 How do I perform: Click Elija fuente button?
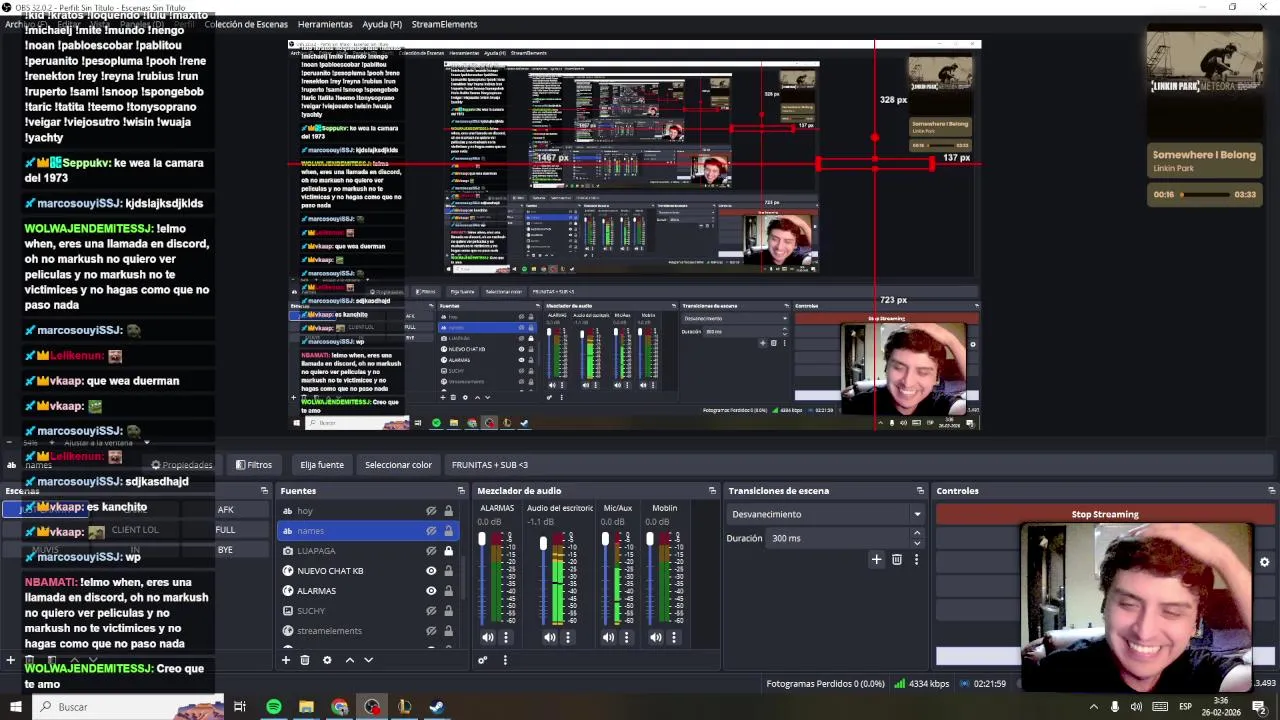click(x=322, y=465)
